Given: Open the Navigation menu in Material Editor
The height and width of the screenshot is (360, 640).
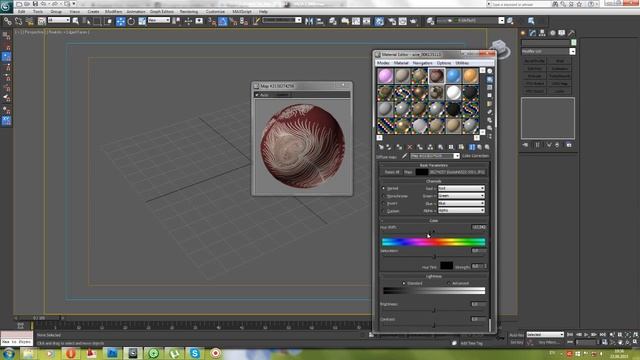Looking at the screenshot, I should coord(422,63).
